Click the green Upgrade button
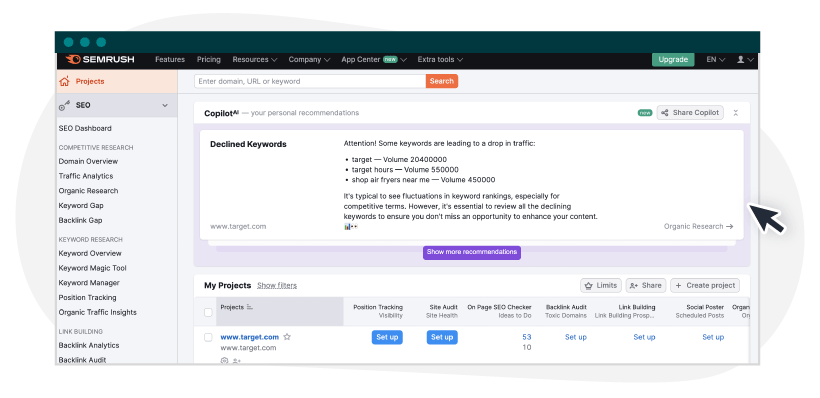This screenshot has height=398, width=820. pos(673,60)
